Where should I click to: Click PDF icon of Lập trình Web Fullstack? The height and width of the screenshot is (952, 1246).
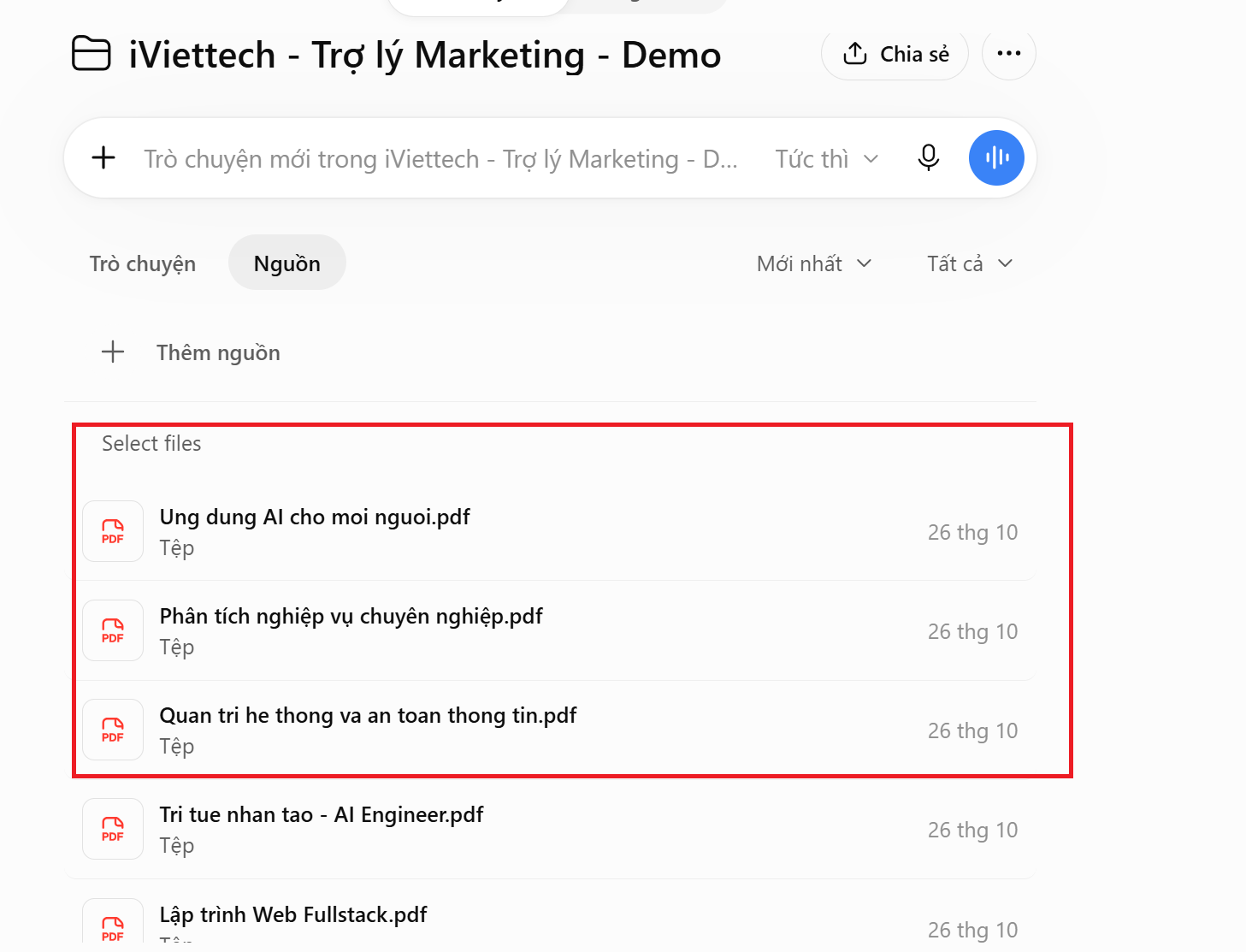coord(113,922)
